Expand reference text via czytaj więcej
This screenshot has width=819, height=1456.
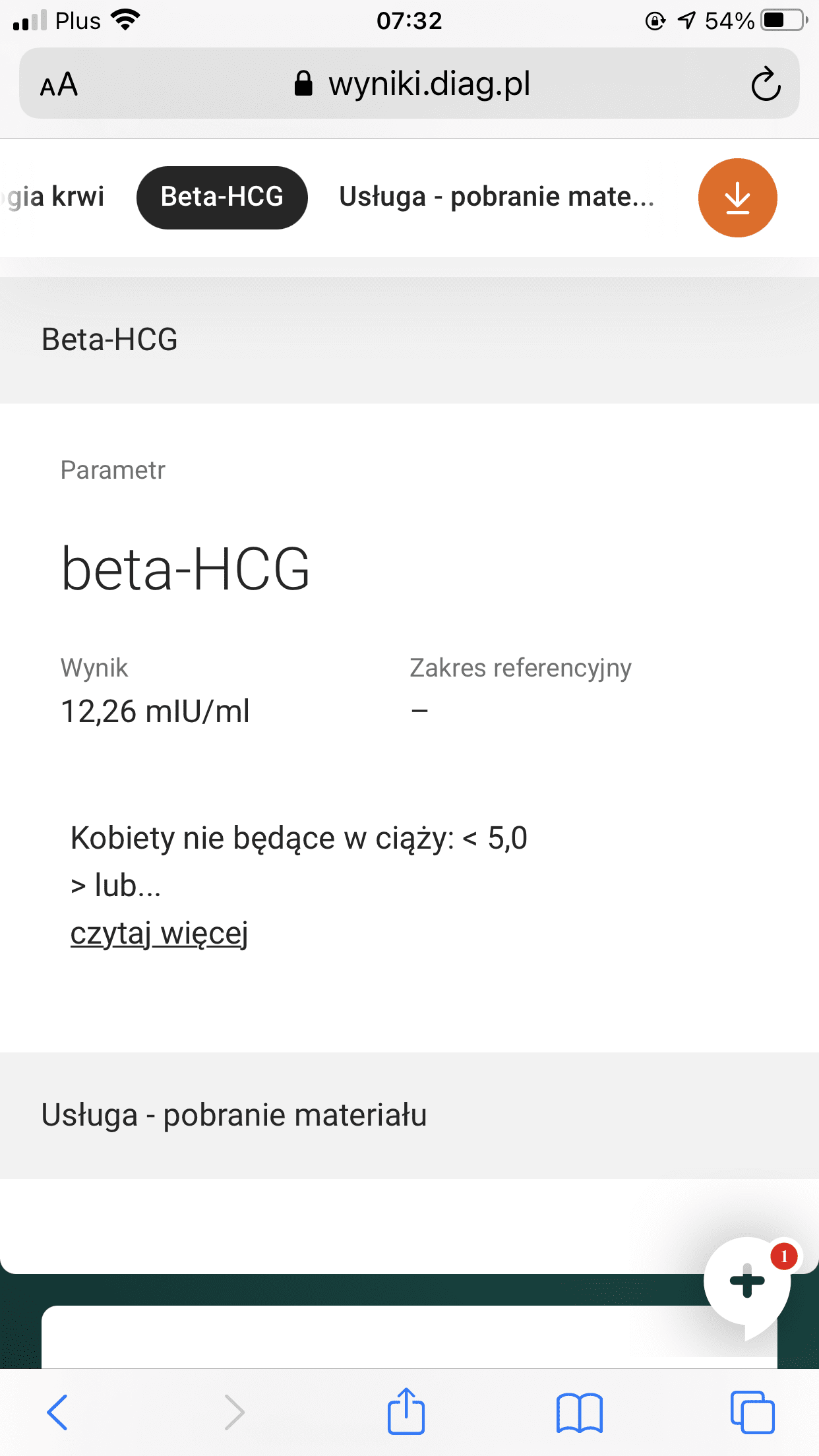159,933
